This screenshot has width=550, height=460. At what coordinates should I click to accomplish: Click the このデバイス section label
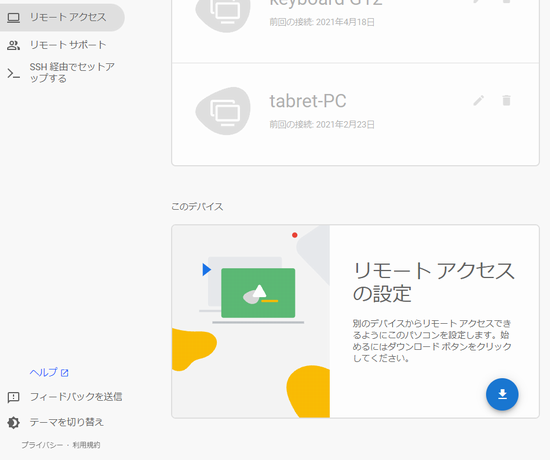[x=197, y=206]
